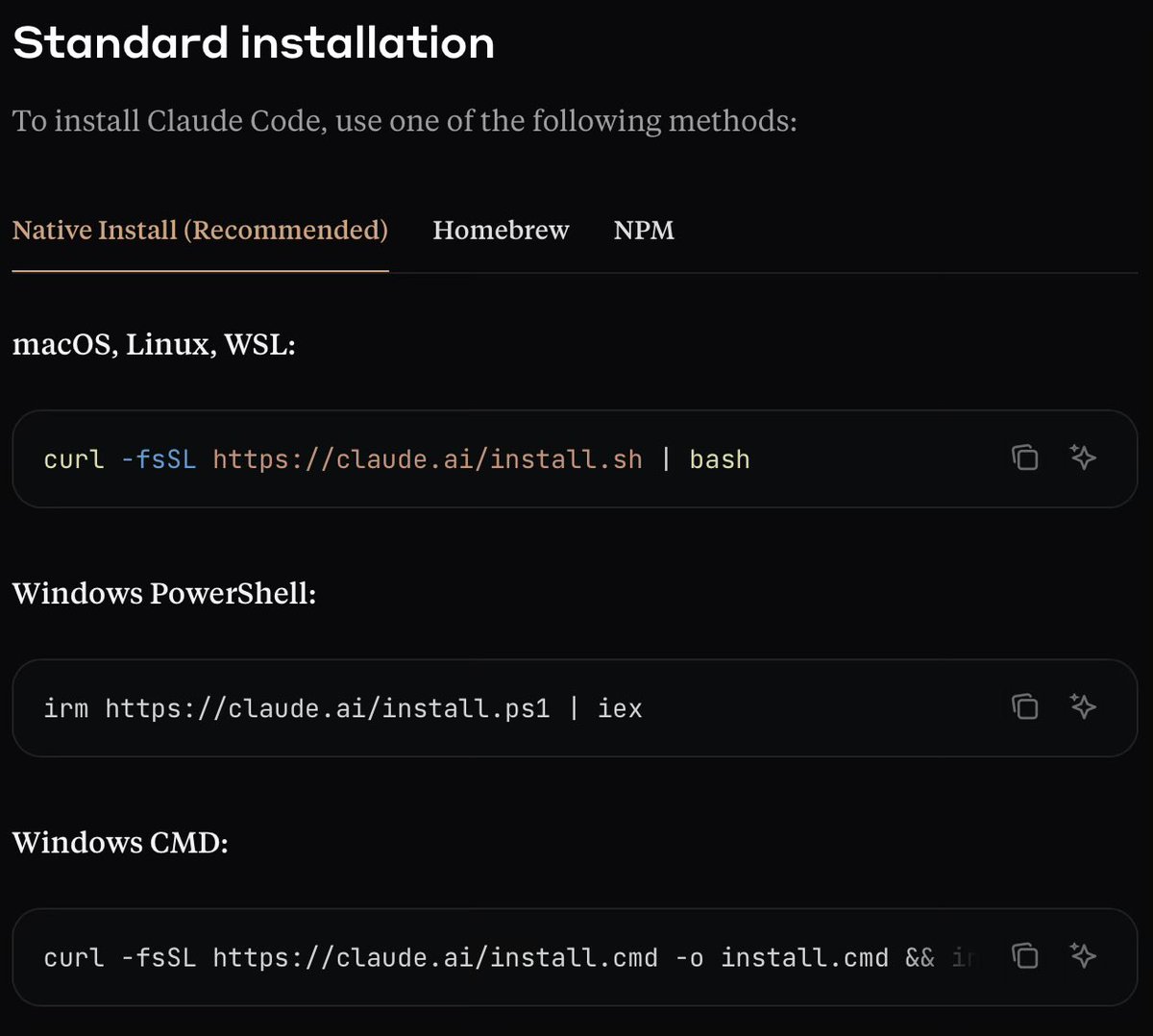Copy the PowerShell irm install command
Image resolution: width=1153 pixels, height=1036 pixels.
[x=1025, y=706]
